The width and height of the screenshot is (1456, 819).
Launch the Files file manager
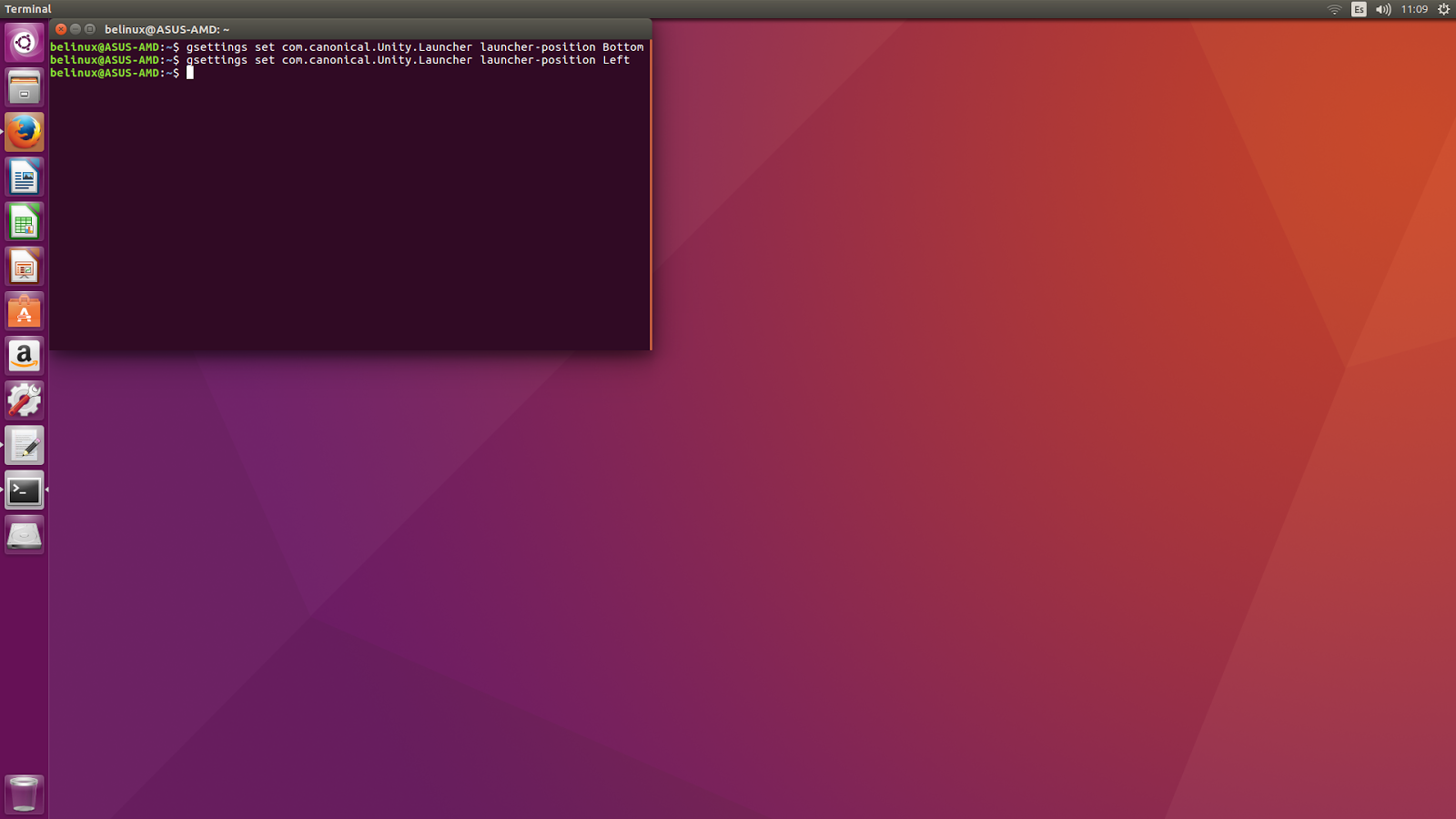[24, 86]
